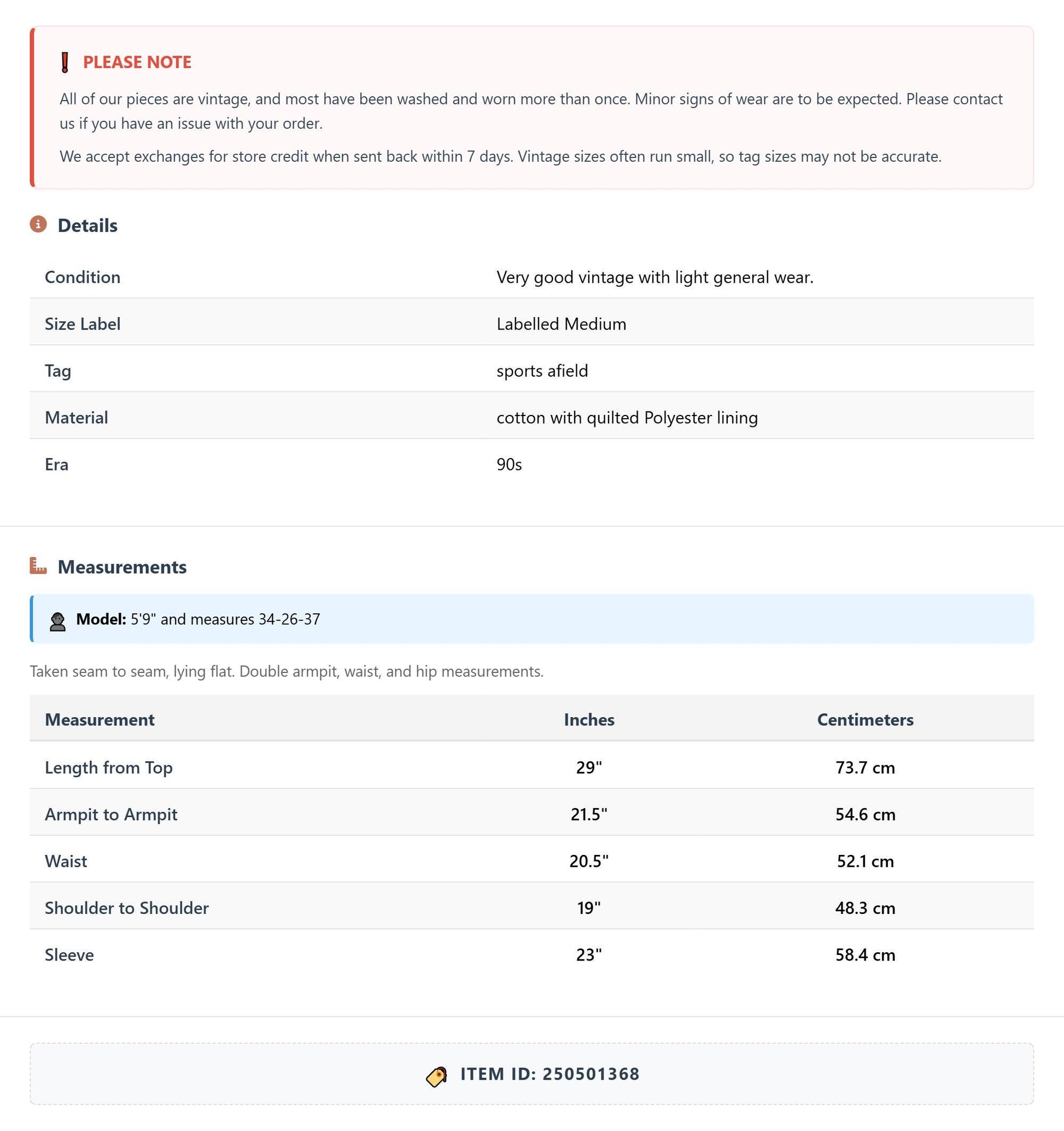The height and width of the screenshot is (1131, 1064).
Task: Click the model person avatar icon
Action: (x=57, y=621)
